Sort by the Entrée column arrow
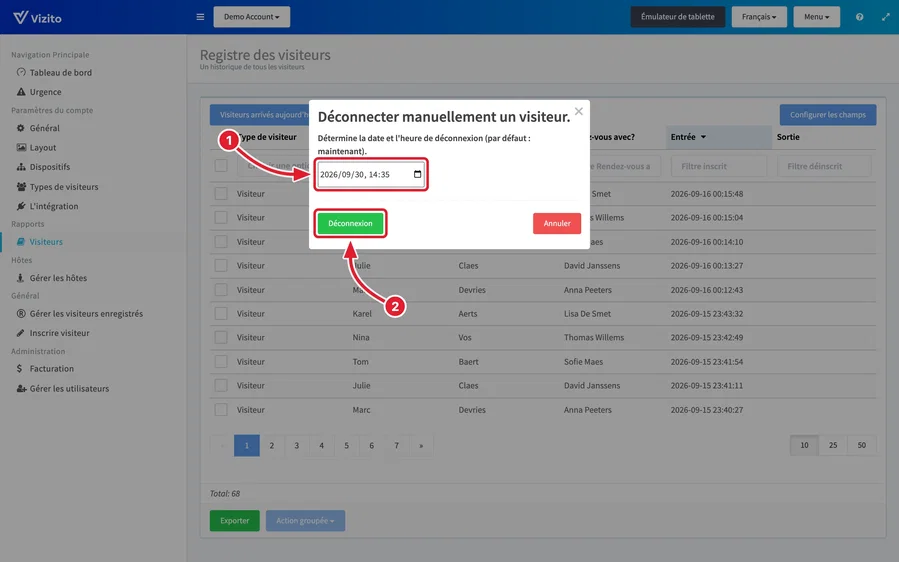The height and width of the screenshot is (562, 899). 703,137
